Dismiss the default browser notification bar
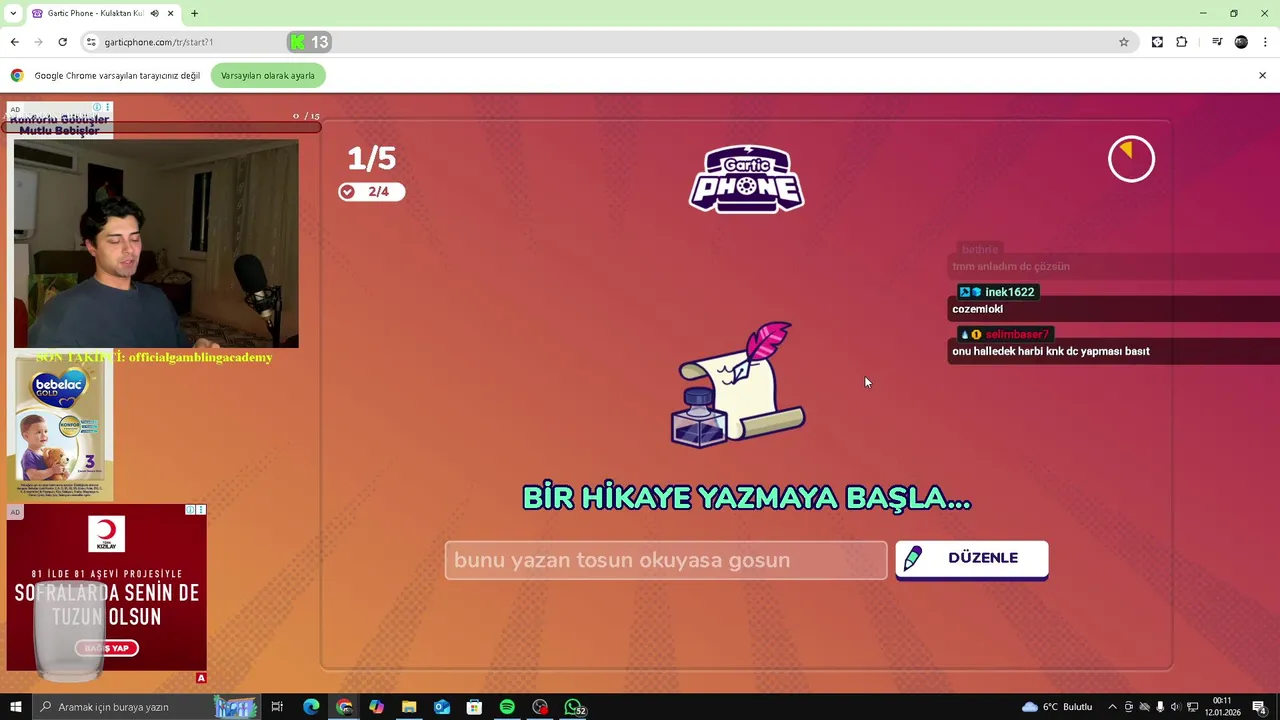This screenshot has width=1280, height=720. coord(1262,75)
